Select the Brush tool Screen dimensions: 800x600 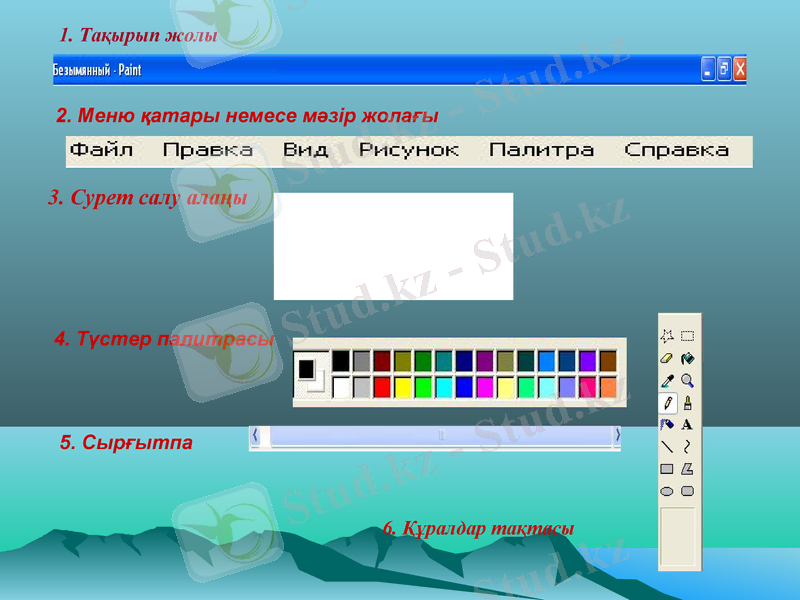pos(689,402)
